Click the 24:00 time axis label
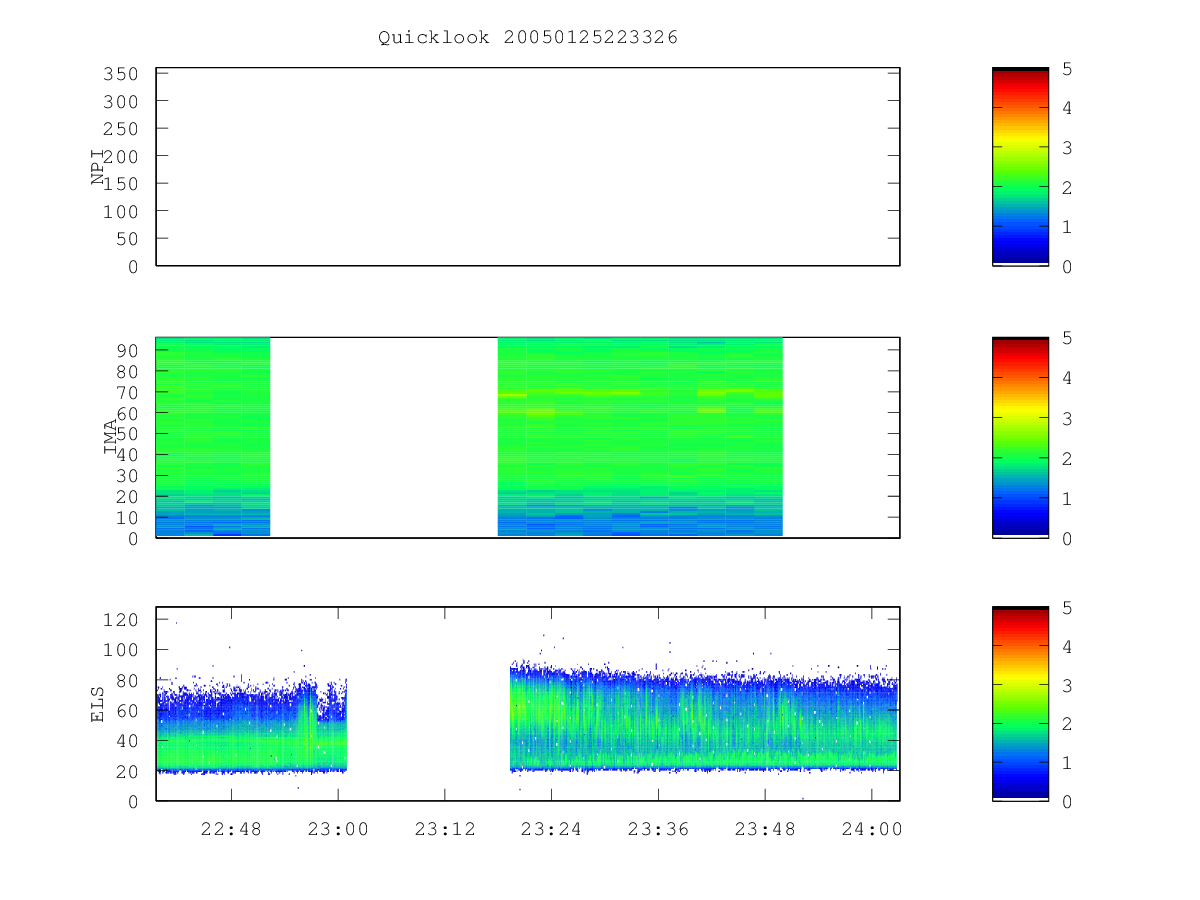This screenshot has width=1200, height=900. (x=871, y=830)
